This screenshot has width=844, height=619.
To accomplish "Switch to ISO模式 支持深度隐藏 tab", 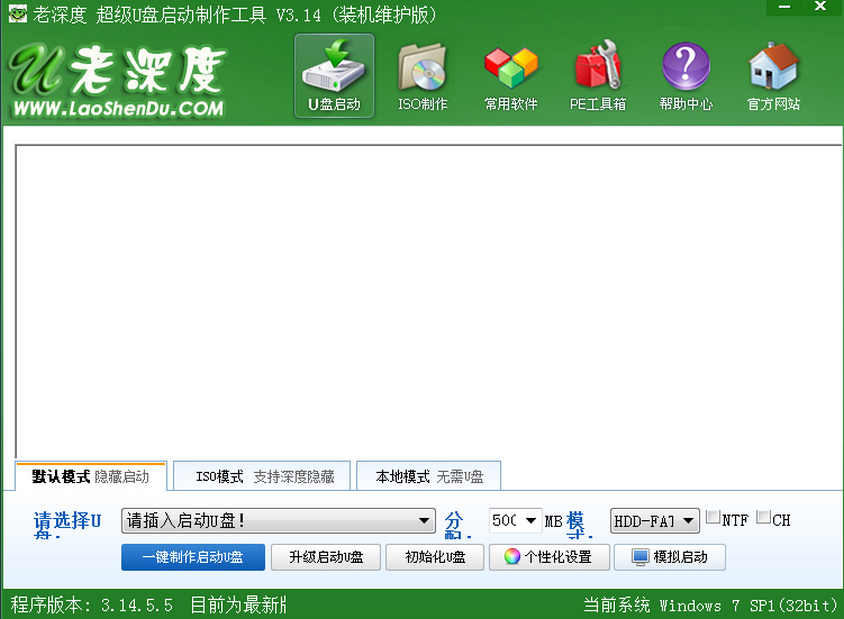I will coord(262,476).
